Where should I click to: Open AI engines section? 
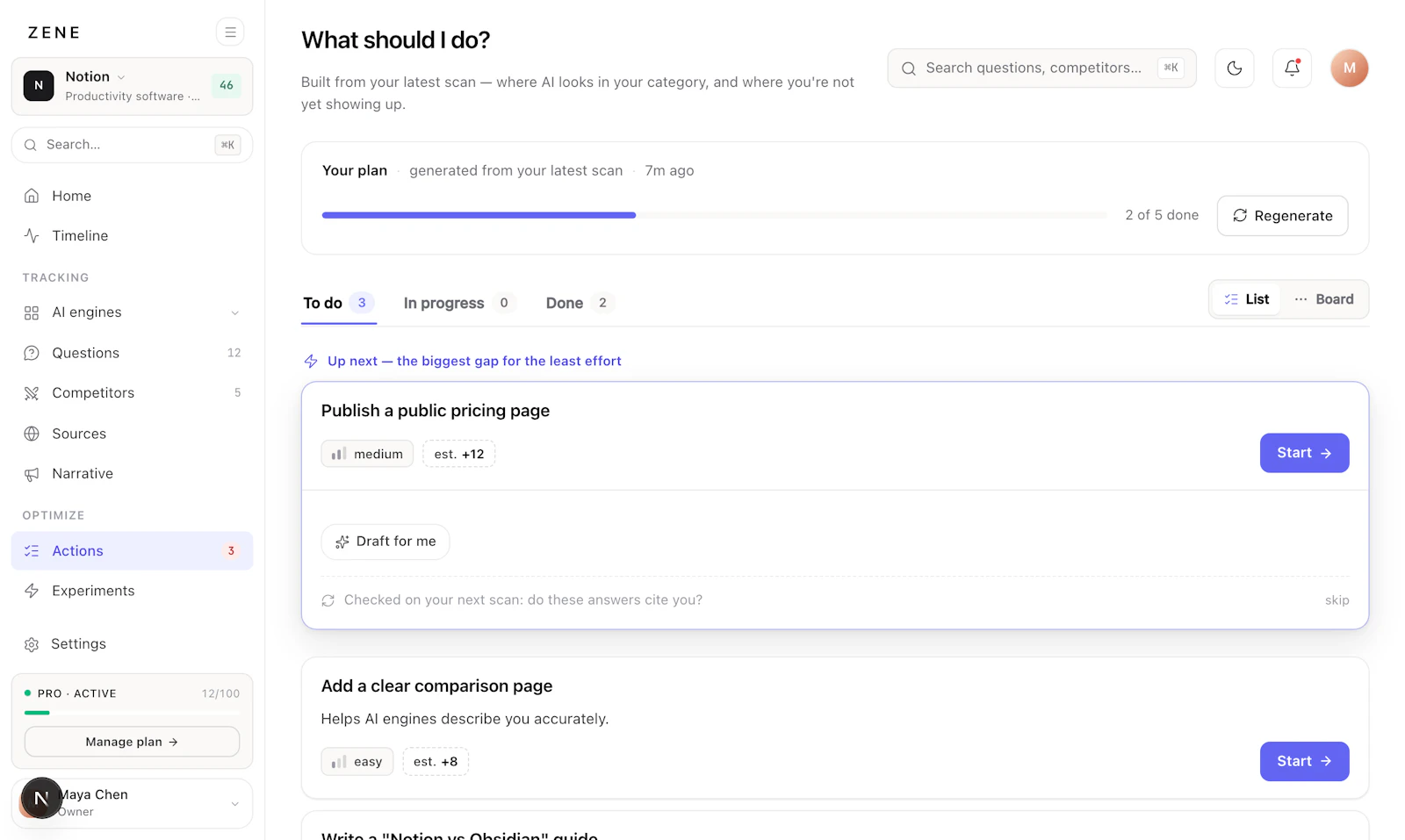tap(132, 312)
